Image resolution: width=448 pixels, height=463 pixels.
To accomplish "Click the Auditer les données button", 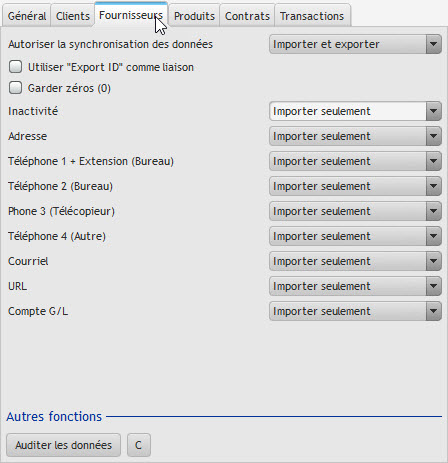I will (x=63, y=445).
